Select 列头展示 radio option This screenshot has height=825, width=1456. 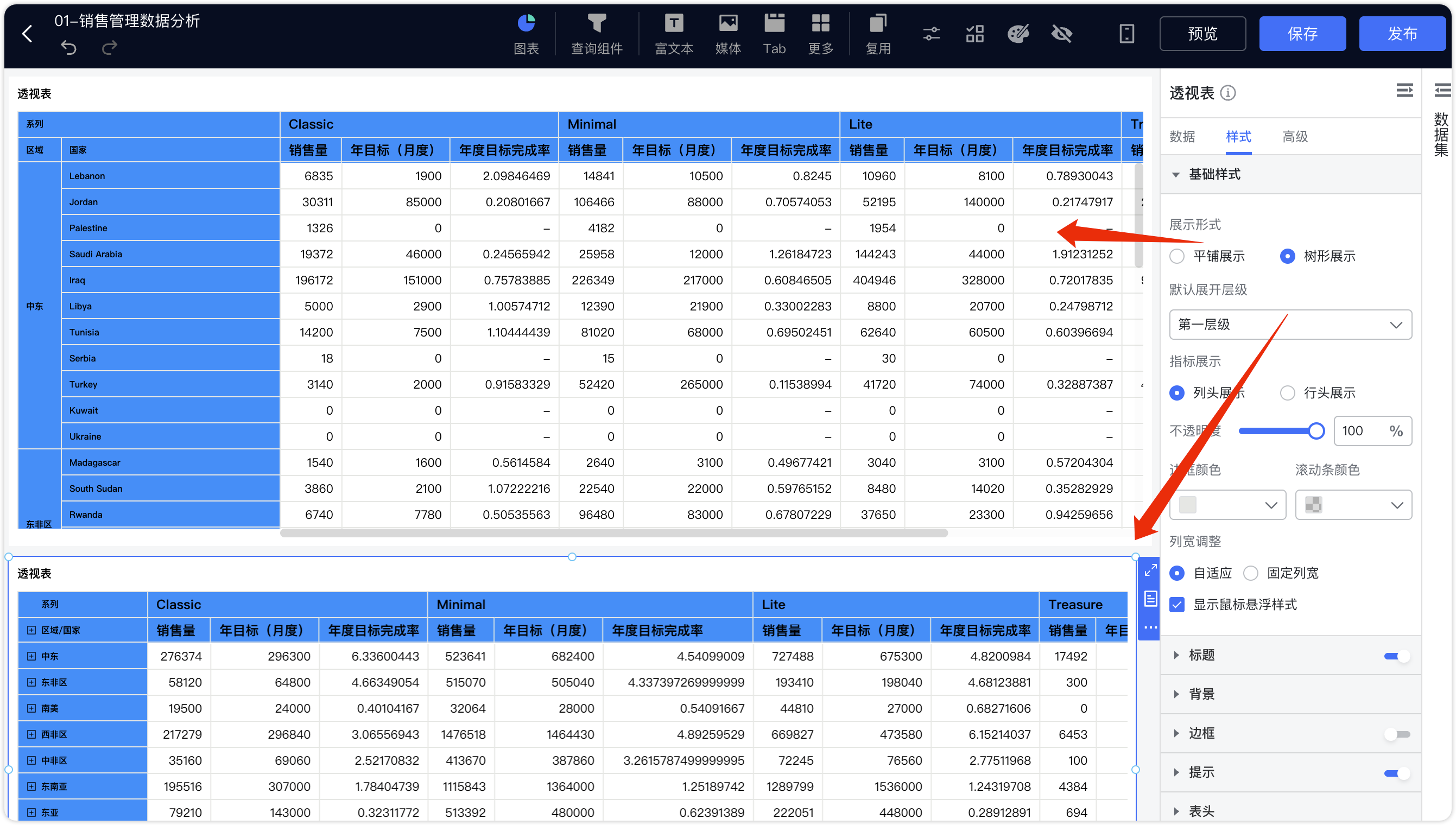coord(1176,392)
